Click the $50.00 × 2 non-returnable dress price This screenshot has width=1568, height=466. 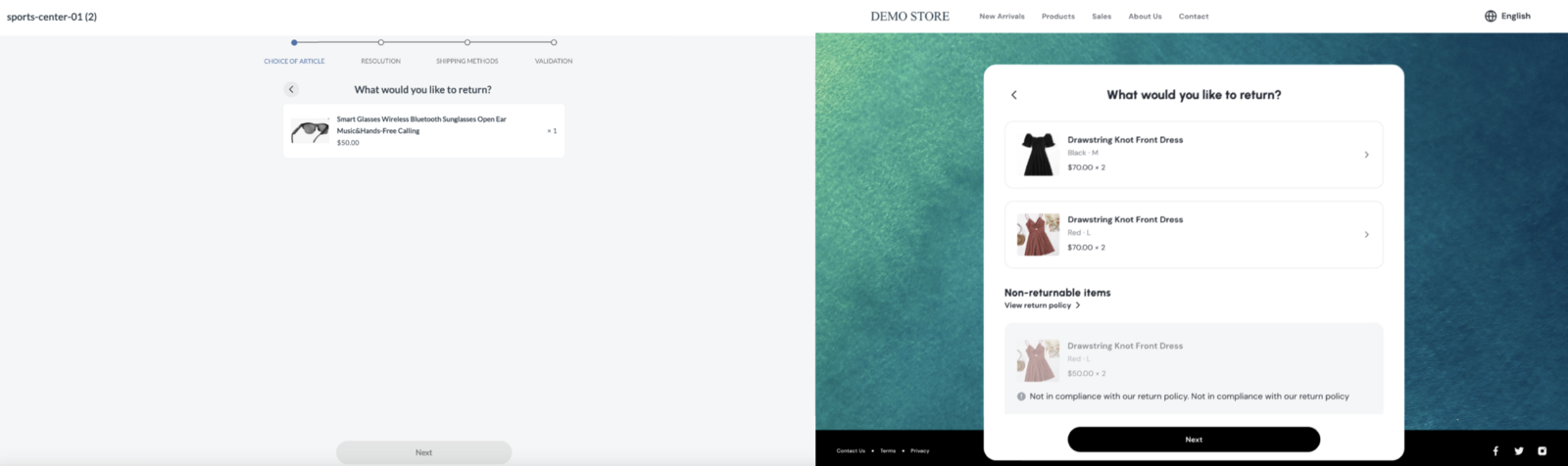pyautogui.click(x=1086, y=373)
